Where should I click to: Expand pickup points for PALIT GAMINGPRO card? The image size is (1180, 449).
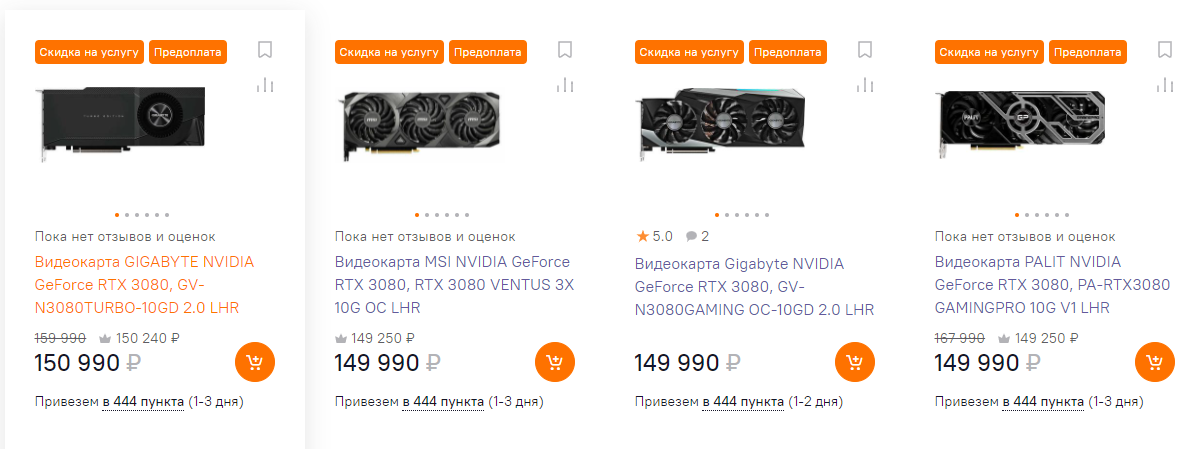(x=1044, y=403)
